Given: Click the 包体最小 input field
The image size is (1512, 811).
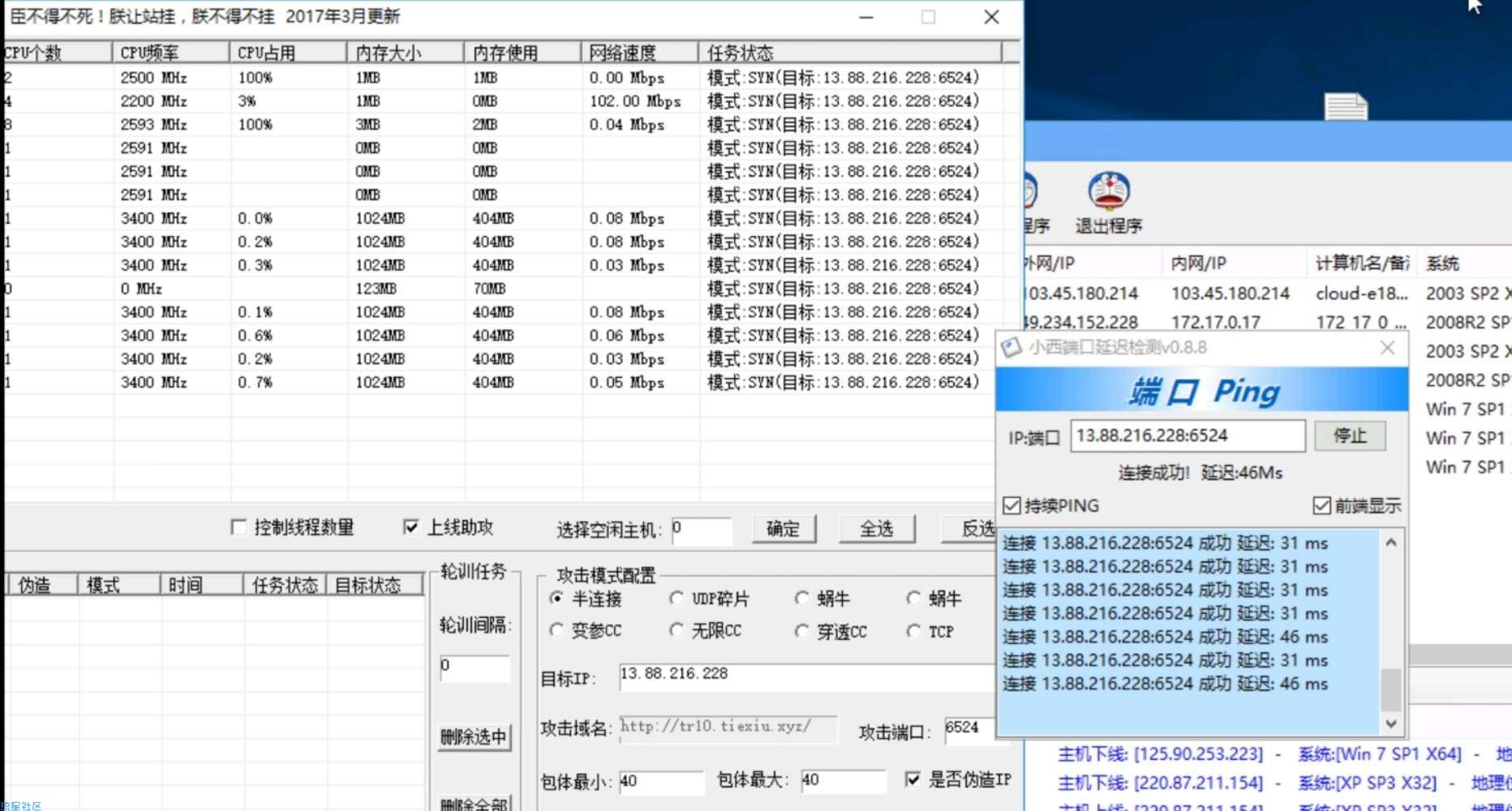Looking at the screenshot, I should click(x=661, y=782).
